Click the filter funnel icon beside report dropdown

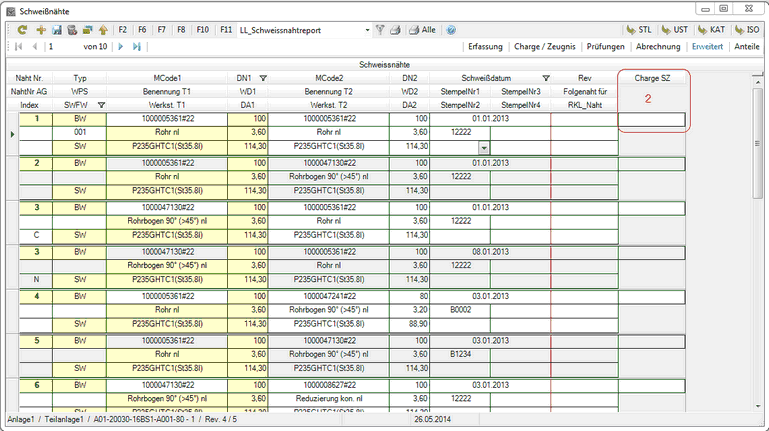pyautogui.click(x=381, y=30)
